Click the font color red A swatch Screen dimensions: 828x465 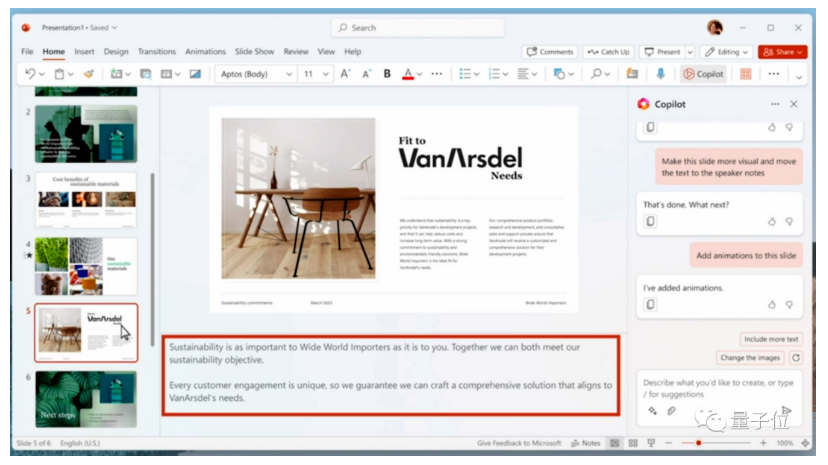(408, 74)
